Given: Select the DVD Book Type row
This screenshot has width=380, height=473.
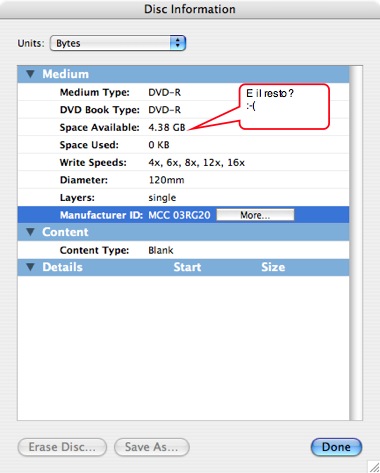Looking at the screenshot, I should pyautogui.click(x=183, y=110).
